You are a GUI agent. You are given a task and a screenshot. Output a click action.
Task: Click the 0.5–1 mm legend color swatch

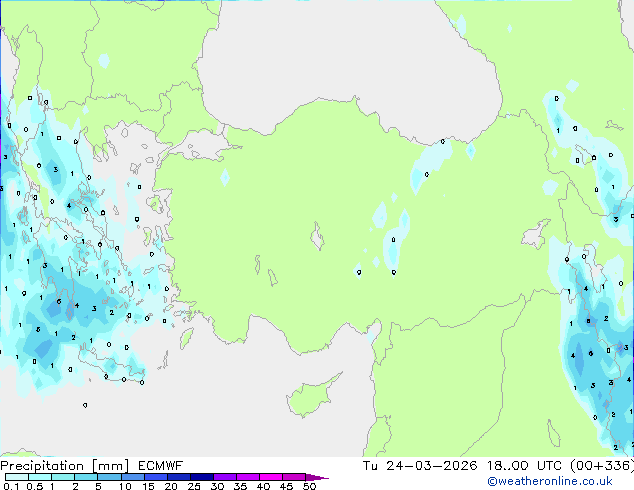[x=40, y=477]
